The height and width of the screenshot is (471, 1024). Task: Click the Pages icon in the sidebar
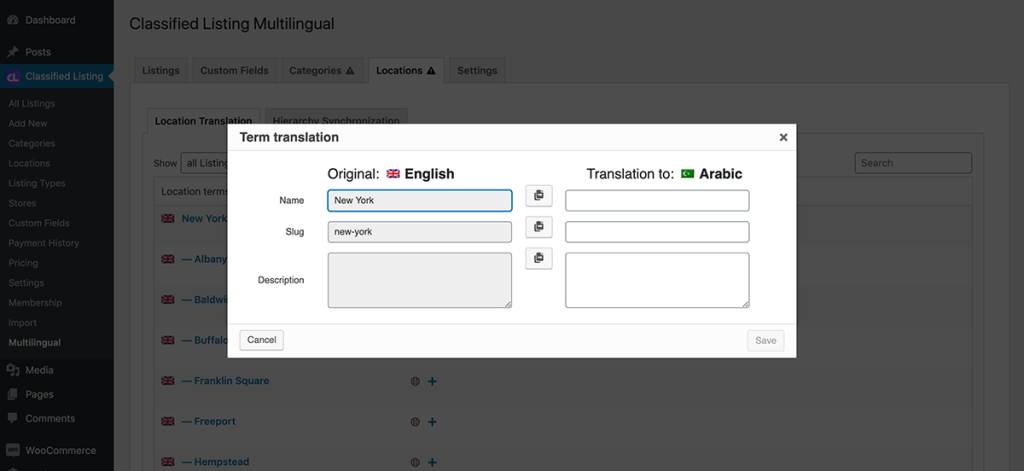pos(12,395)
